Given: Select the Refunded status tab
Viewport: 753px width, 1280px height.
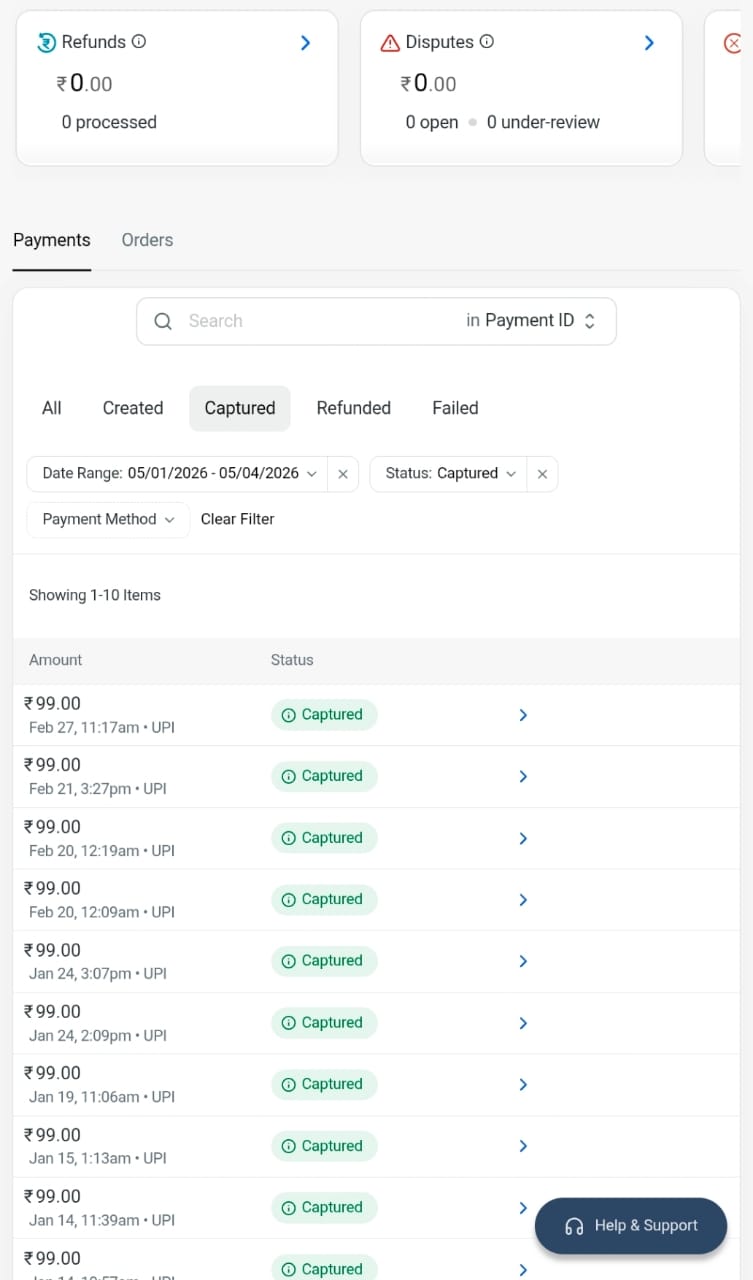Looking at the screenshot, I should pos(353,408).
